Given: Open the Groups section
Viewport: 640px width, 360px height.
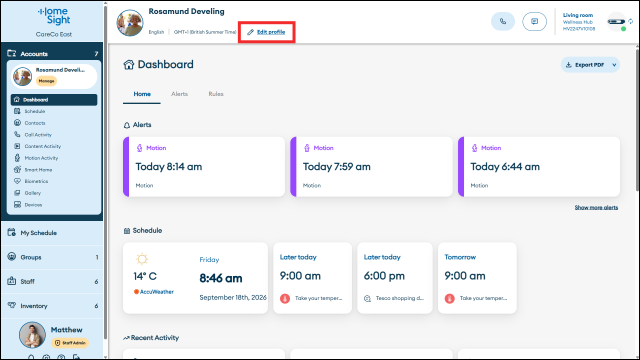Looking at the screenshot, I should click(52, 257).
